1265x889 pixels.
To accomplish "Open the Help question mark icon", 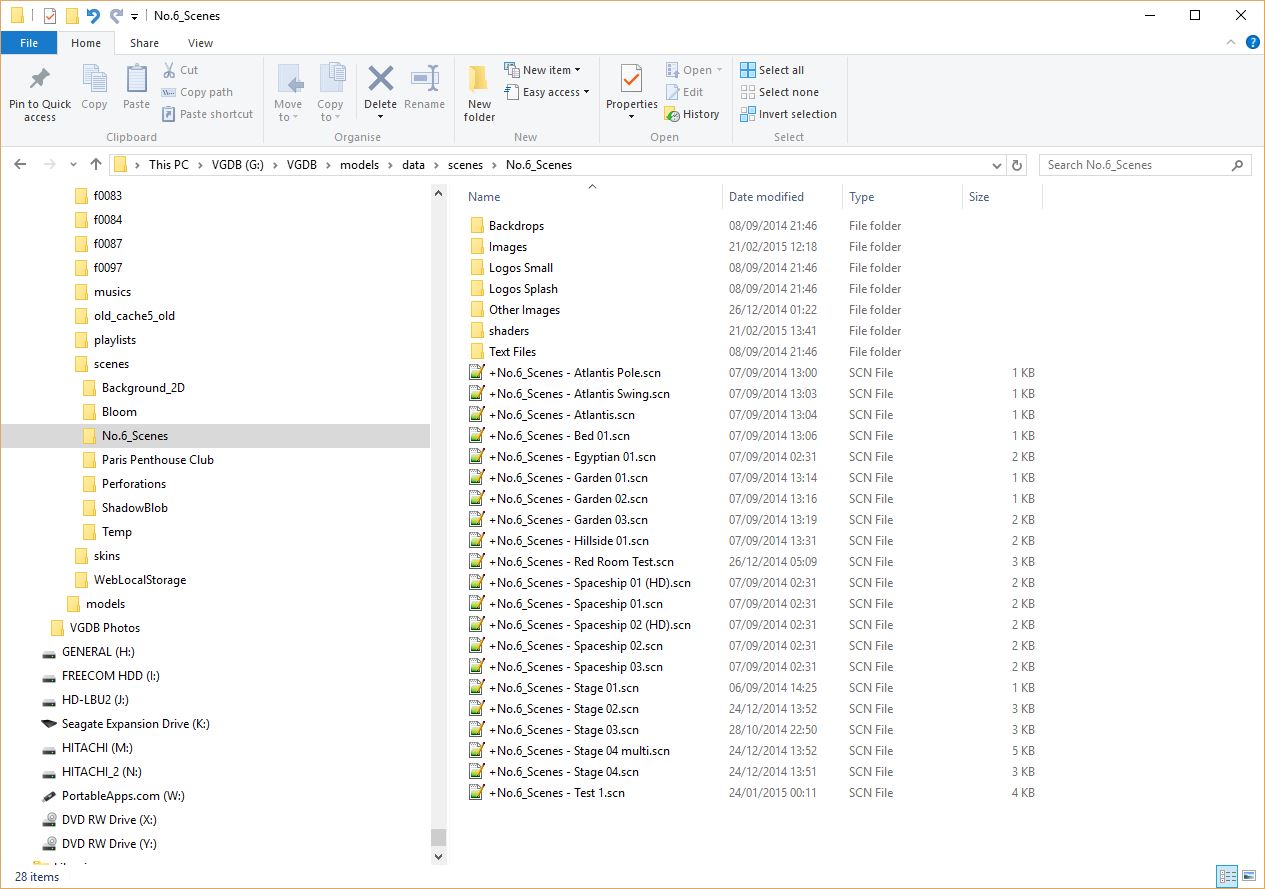I will (1252, 43).
